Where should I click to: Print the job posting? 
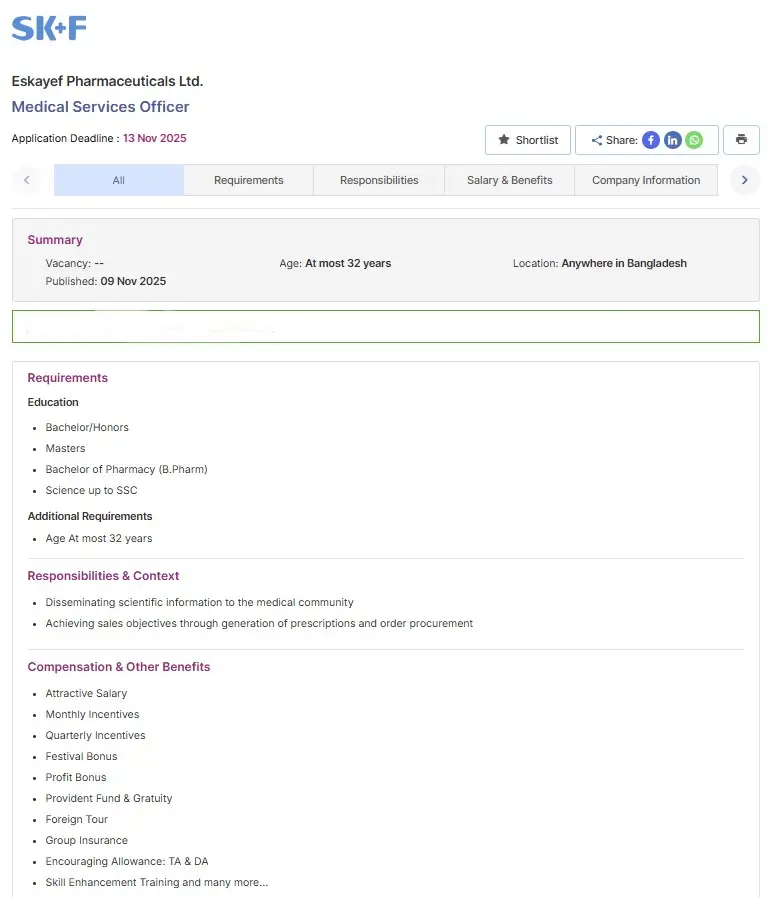click(741, 140)
